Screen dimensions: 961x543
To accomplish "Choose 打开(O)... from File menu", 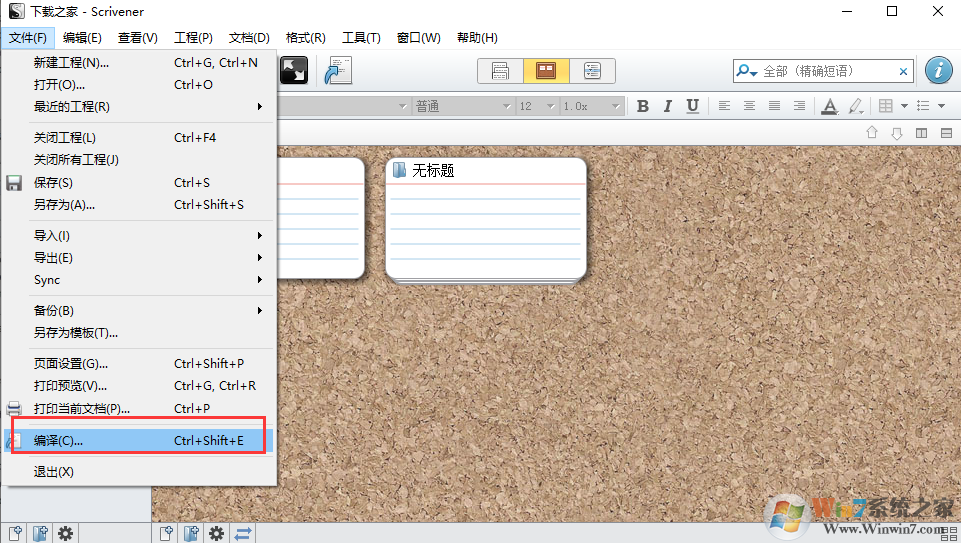I will (x=139, y=85).
